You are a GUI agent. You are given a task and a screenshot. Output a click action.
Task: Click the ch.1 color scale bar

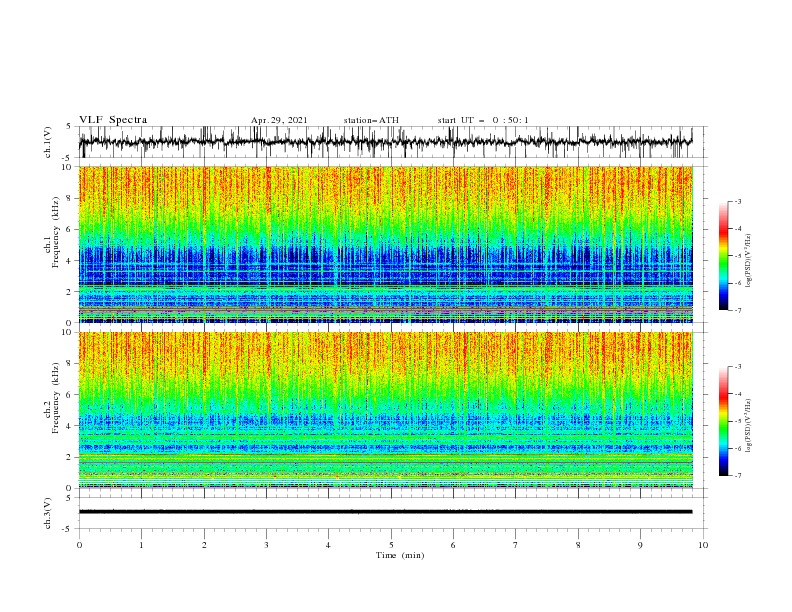723,256
